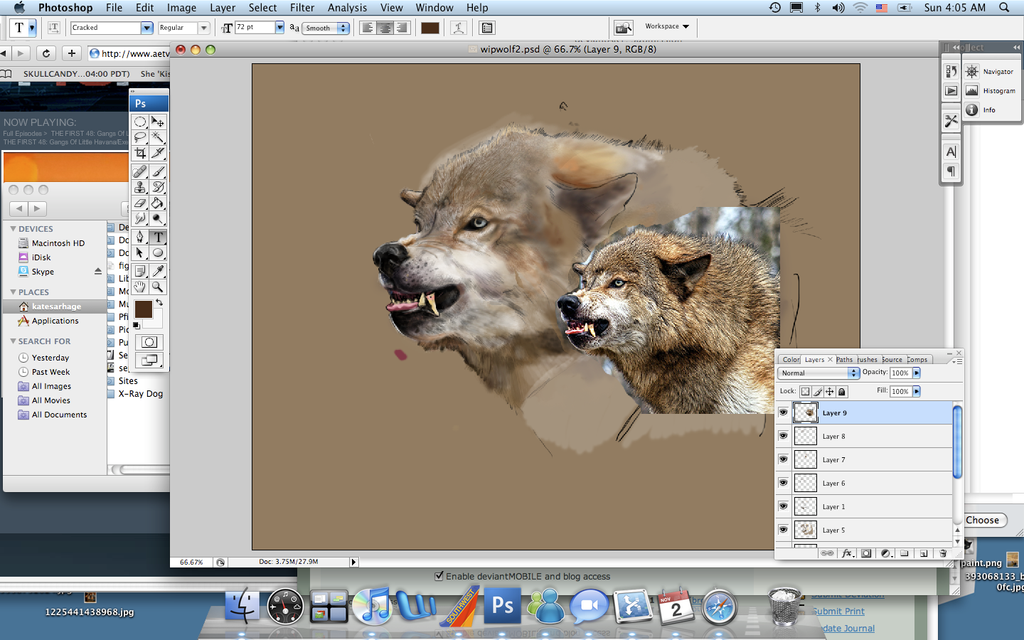
Task: Select the Healing Brush bandage tool
Action: pos(140,171)
